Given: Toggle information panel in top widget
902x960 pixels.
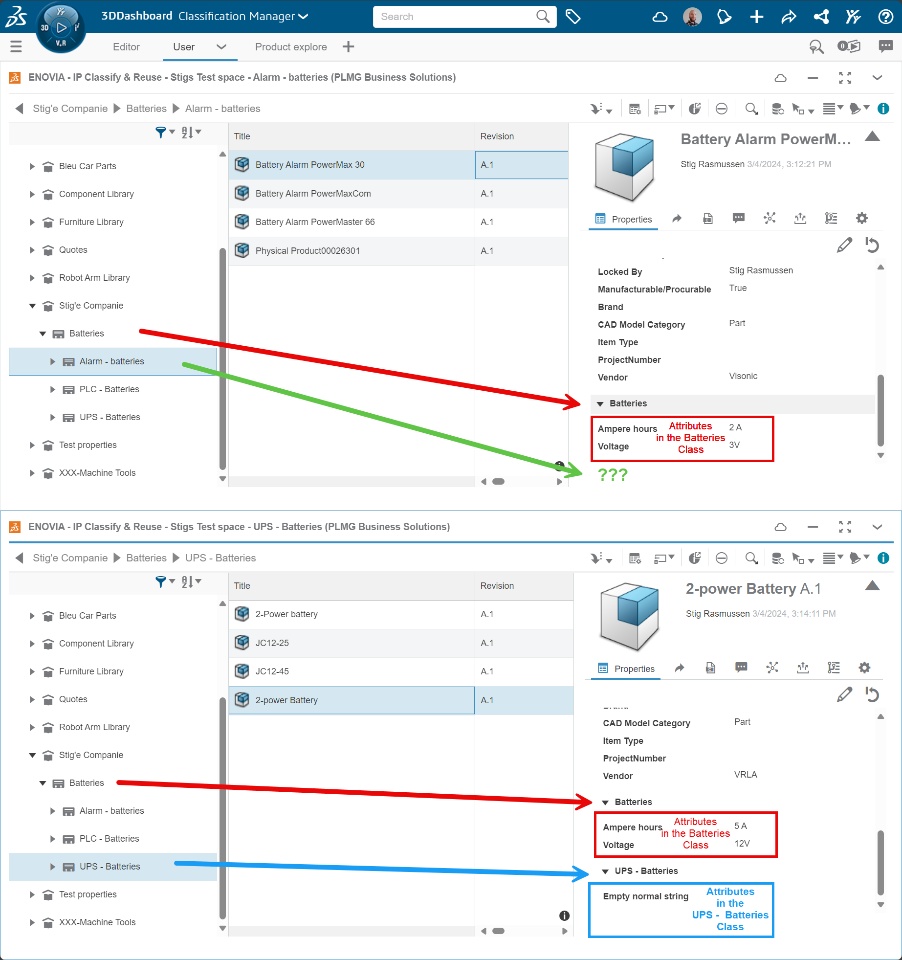Looking at the screenshot, I should (x=883, y=109).
